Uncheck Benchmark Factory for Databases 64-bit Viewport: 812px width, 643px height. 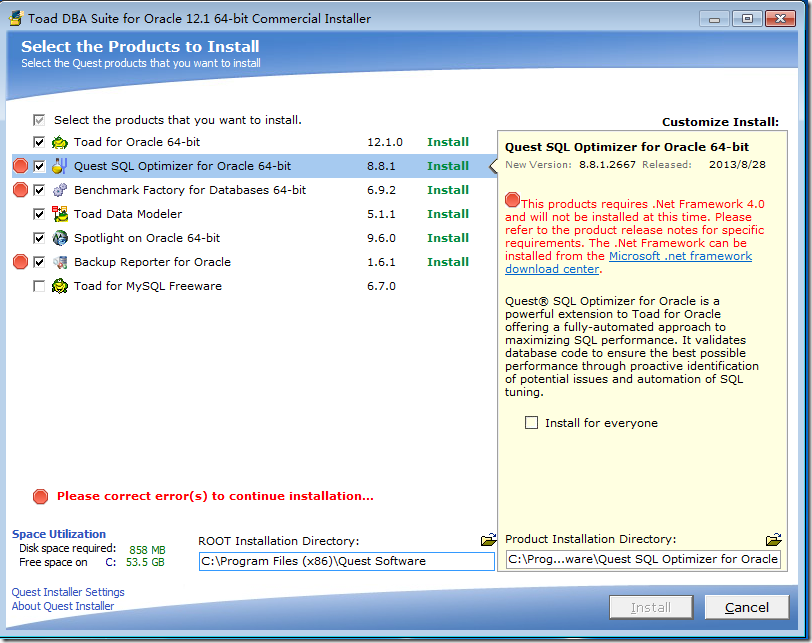pos(39,190)
